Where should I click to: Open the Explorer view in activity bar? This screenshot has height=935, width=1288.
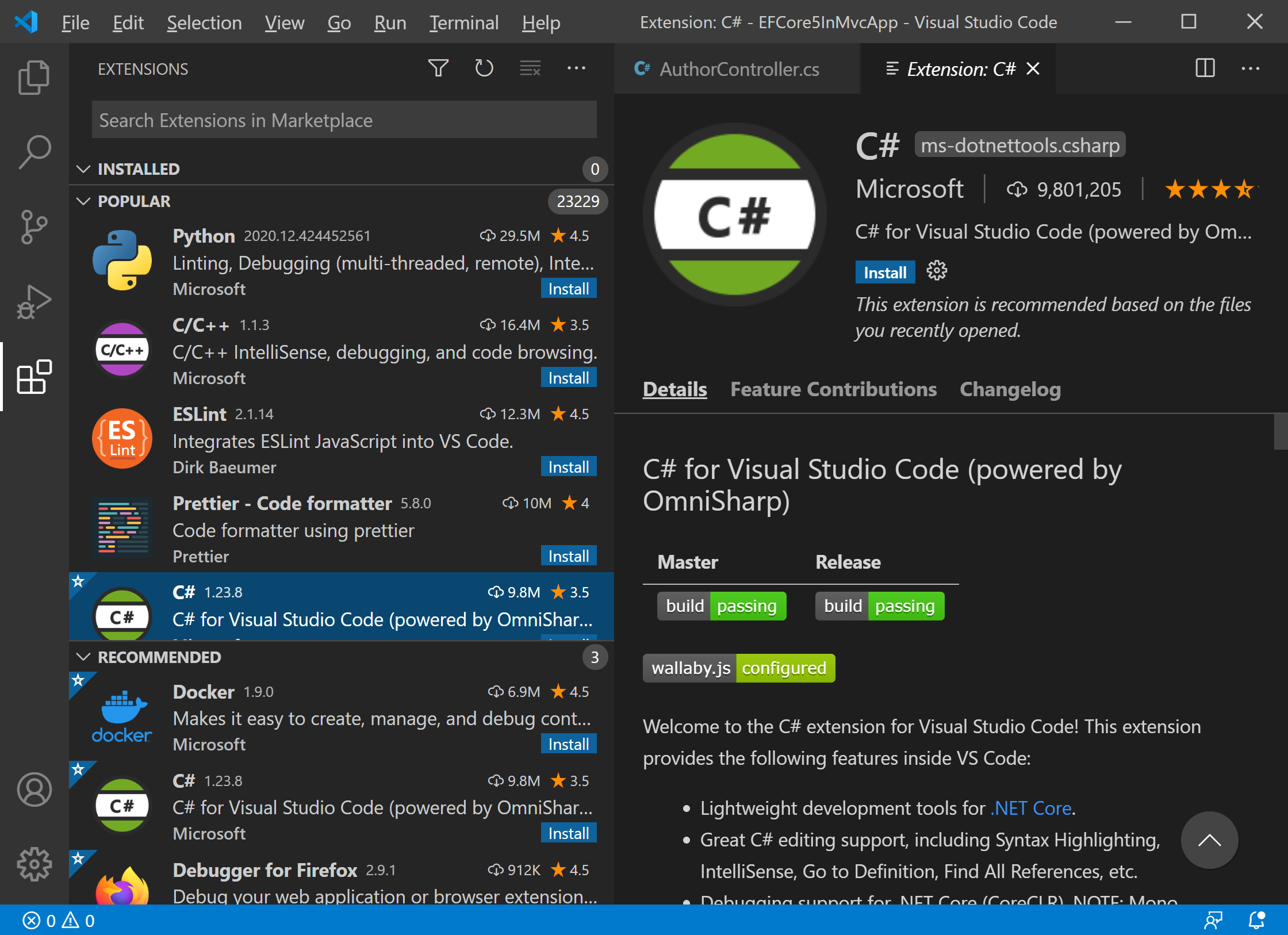(34, 77)
